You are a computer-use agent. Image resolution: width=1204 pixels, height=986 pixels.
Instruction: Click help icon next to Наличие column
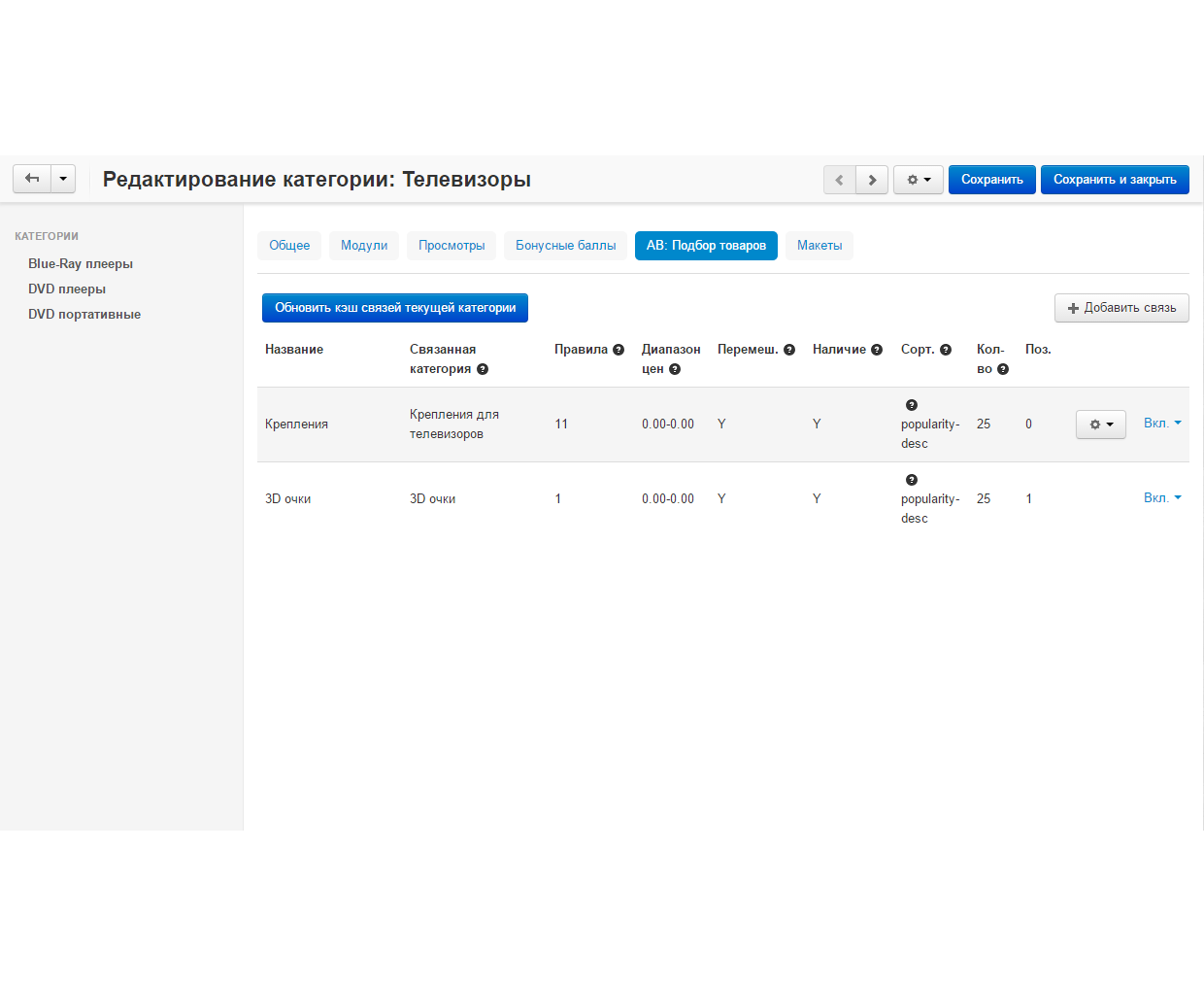[x=877, y=350]
